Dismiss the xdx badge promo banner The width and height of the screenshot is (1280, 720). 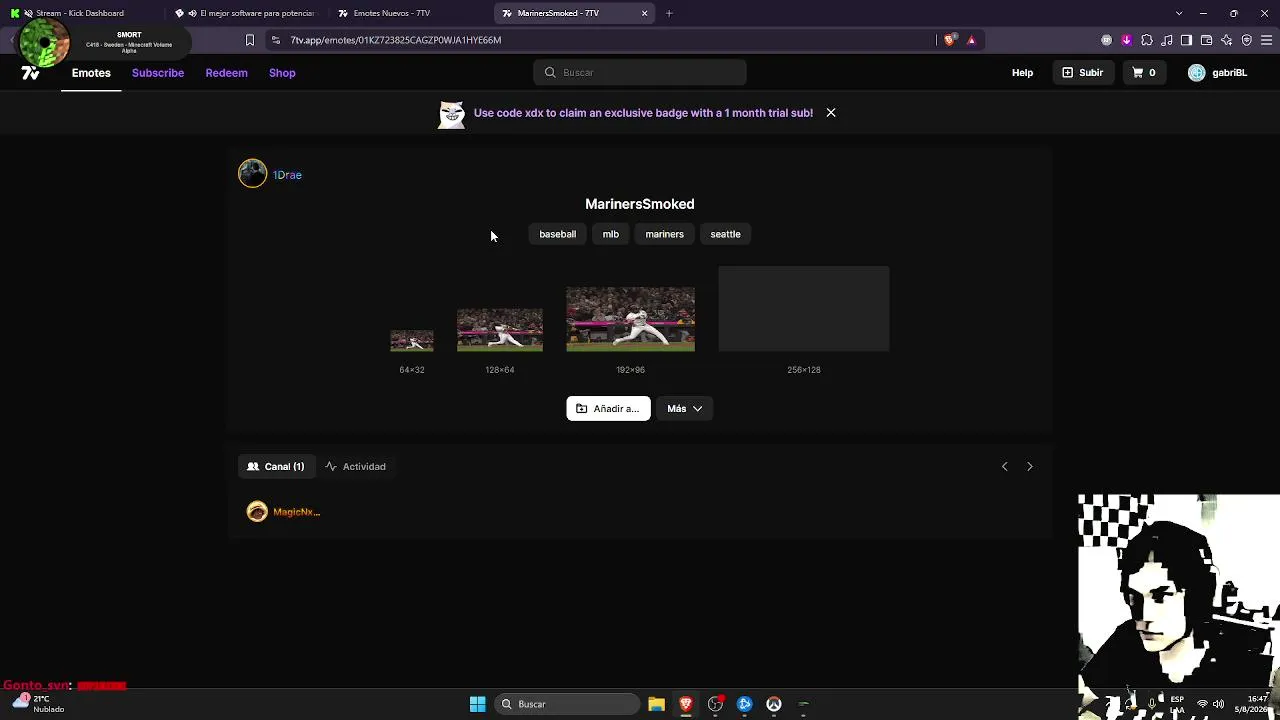(831, 113)
